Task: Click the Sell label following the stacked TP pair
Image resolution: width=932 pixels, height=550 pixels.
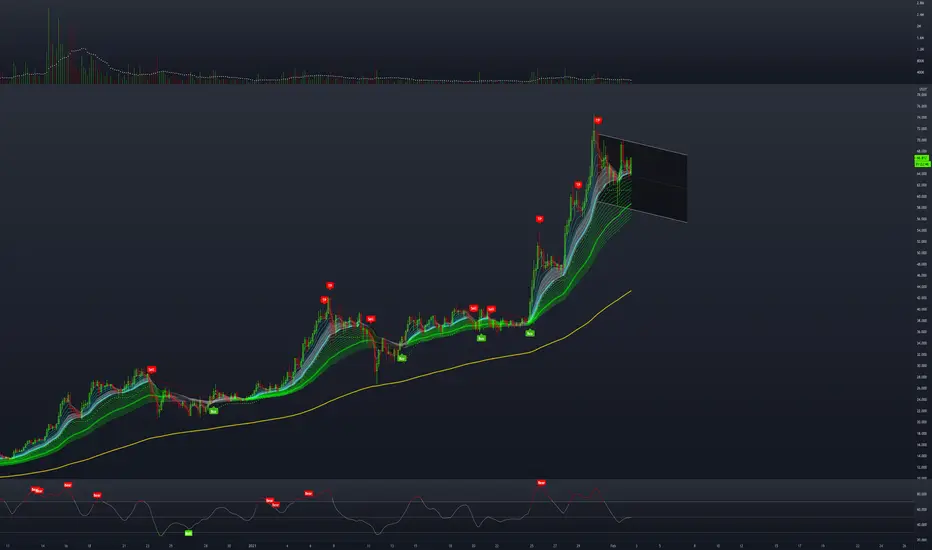Action: pyautogui.click(x=370, y=319)
